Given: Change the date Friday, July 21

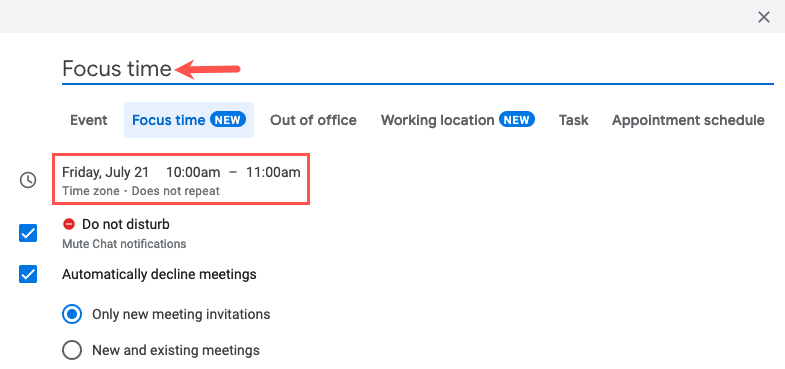Looking at the screenshot, I should click(x=106, y=172).
